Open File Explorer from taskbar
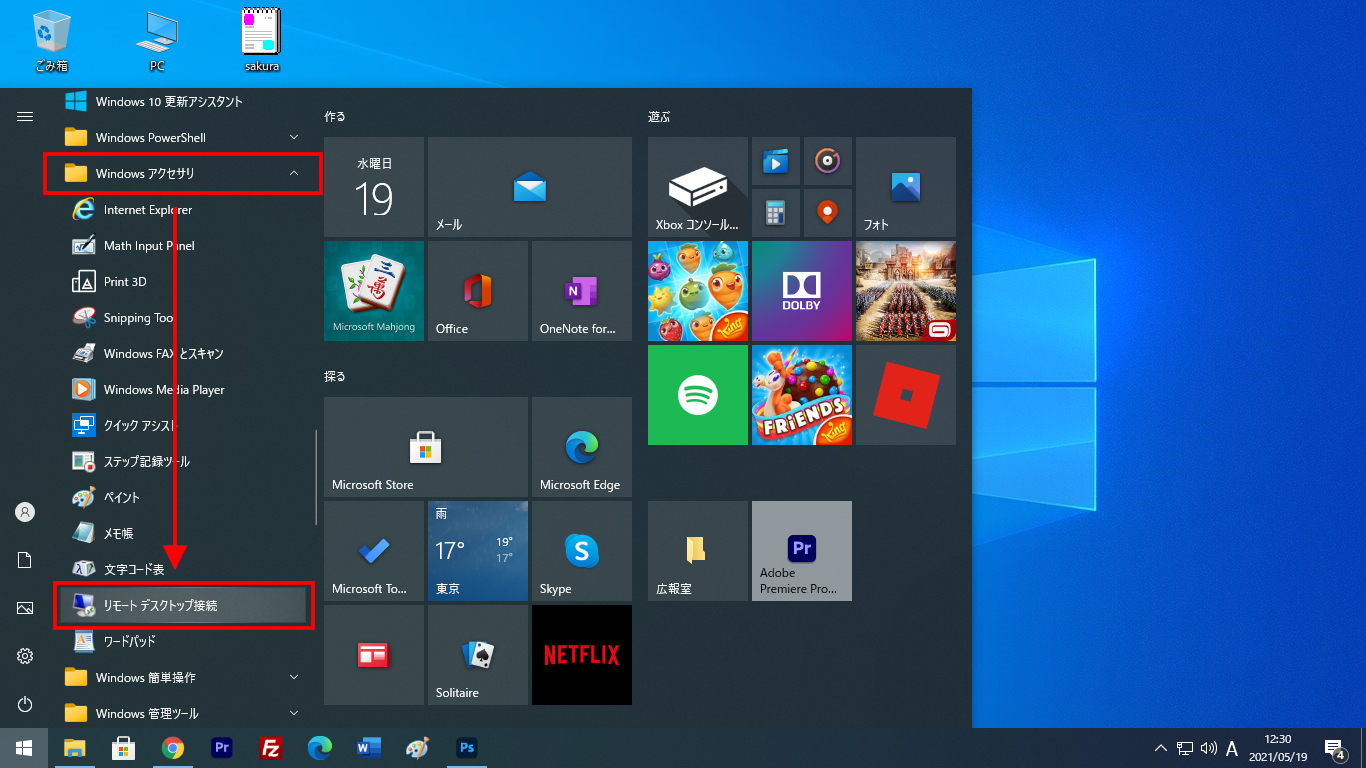Viewport: 1366px width, 768px height. (x=75, y=748)
